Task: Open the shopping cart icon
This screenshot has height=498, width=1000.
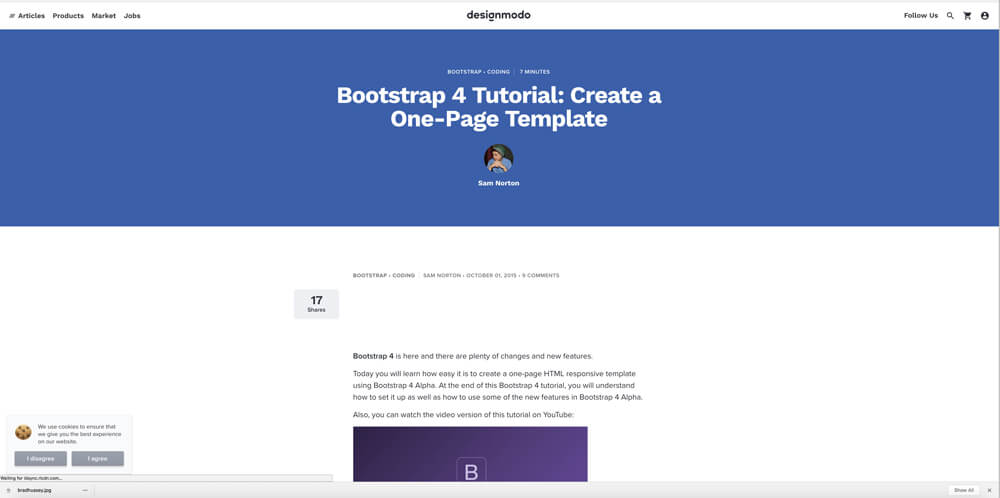Action: (x=967, y=16)
